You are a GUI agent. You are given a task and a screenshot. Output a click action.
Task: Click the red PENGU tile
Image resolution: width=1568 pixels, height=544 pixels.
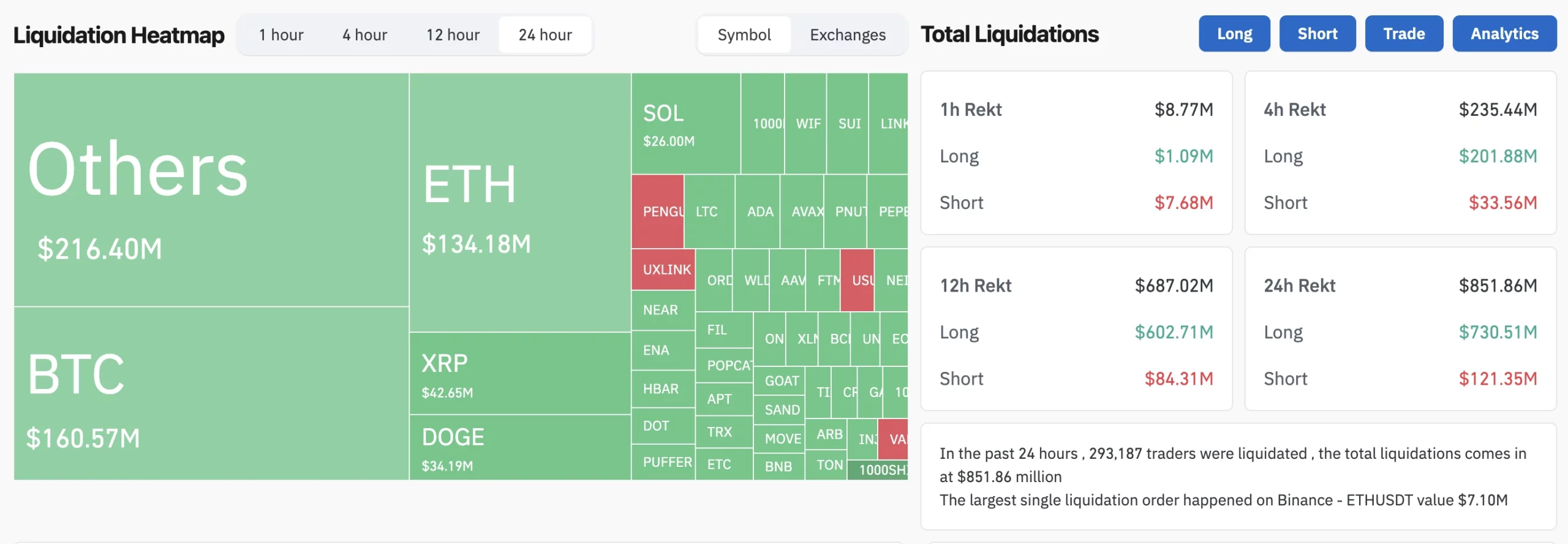click(x=658, y=211)
